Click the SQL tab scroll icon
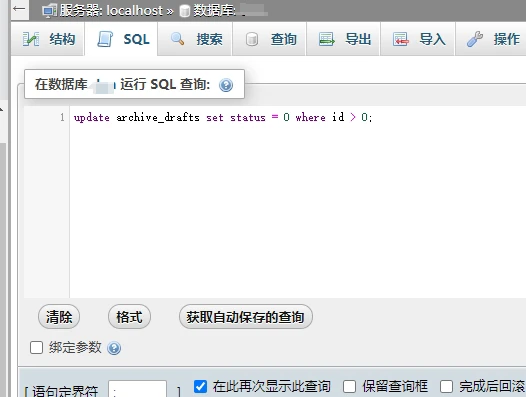 (105, 39)
